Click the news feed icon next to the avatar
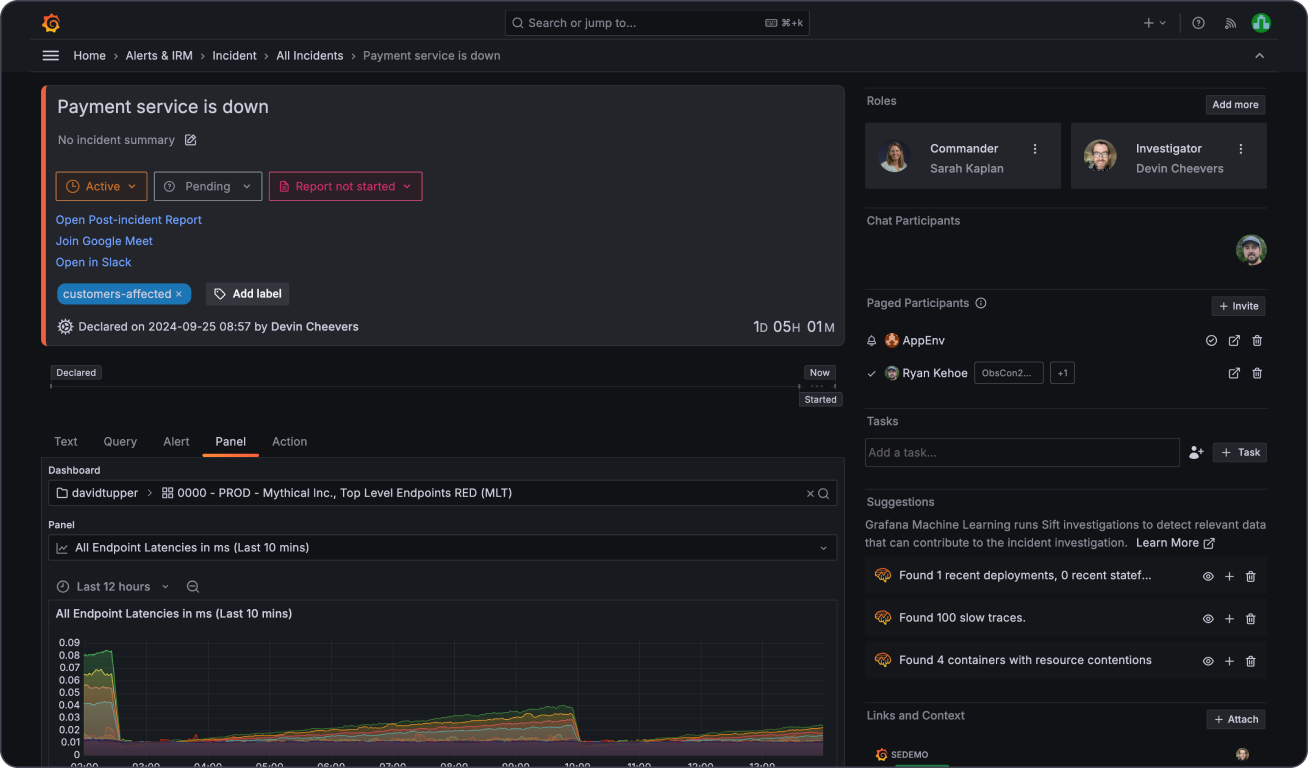The image size is (1308, 768). pyautogui.click(x=1230, y=22)
